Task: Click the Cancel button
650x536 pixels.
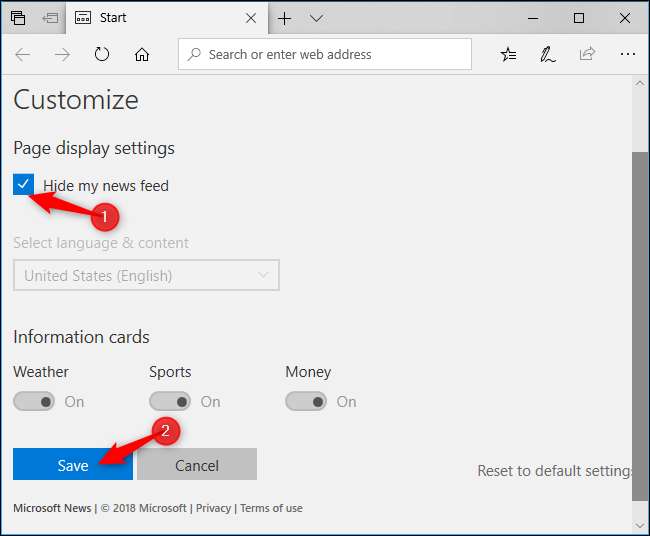Action: tap(197, 464)
